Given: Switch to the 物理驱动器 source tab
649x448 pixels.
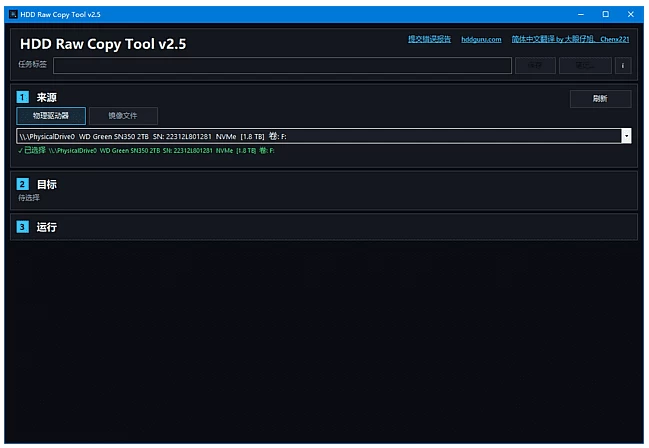Looking at the screenshot, I should pos(51,116).
